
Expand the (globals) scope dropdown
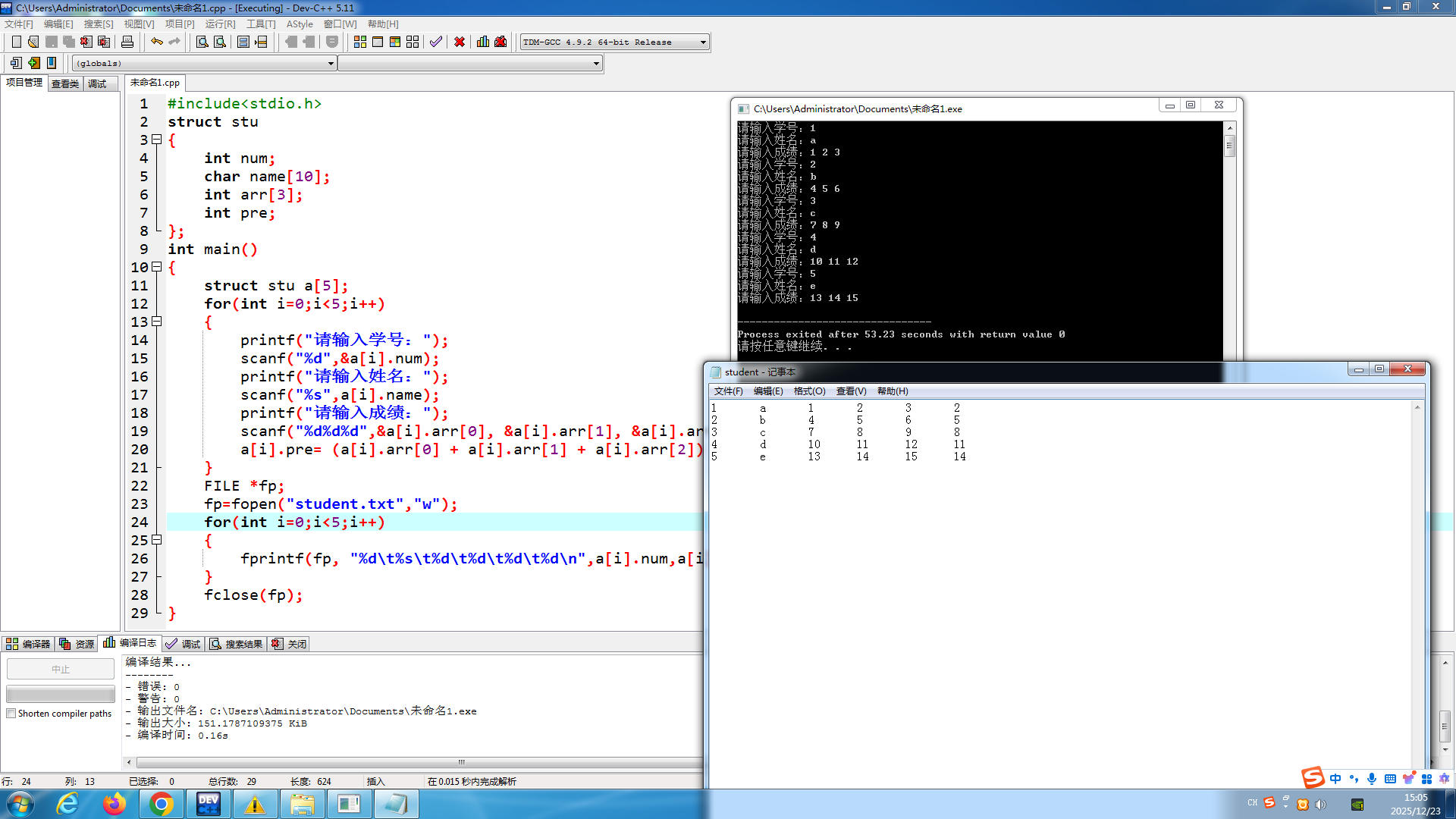(331, 64)
